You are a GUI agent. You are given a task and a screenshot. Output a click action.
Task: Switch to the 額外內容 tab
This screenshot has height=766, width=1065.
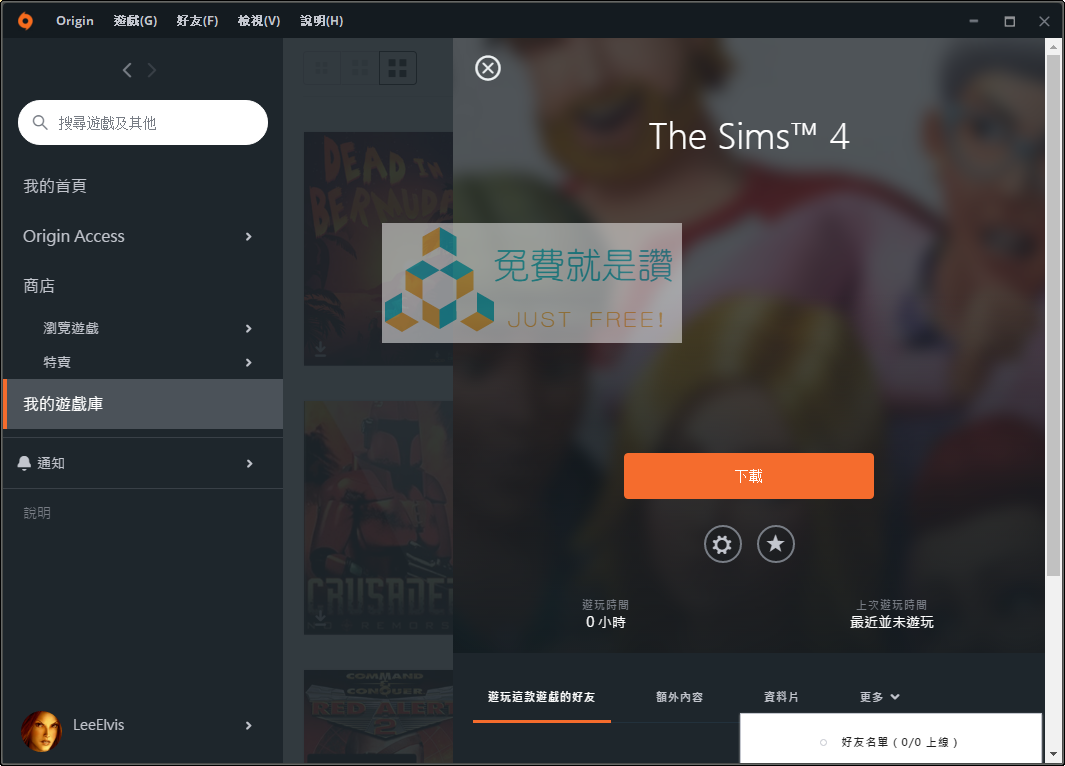(x=679, y=697)
